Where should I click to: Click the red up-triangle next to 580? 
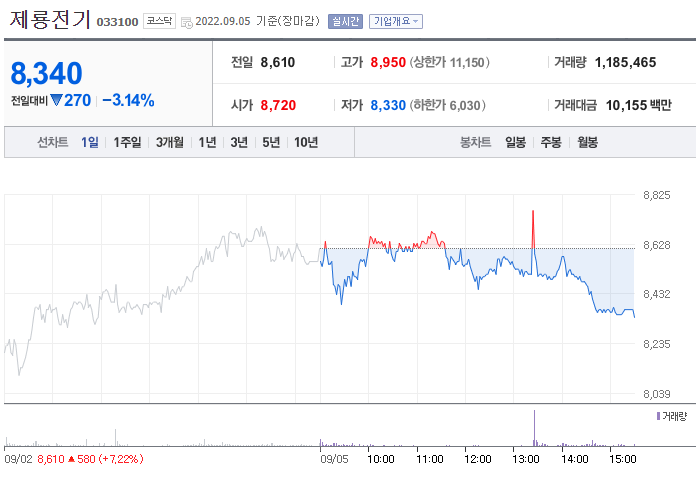click(x=71, y=459)
